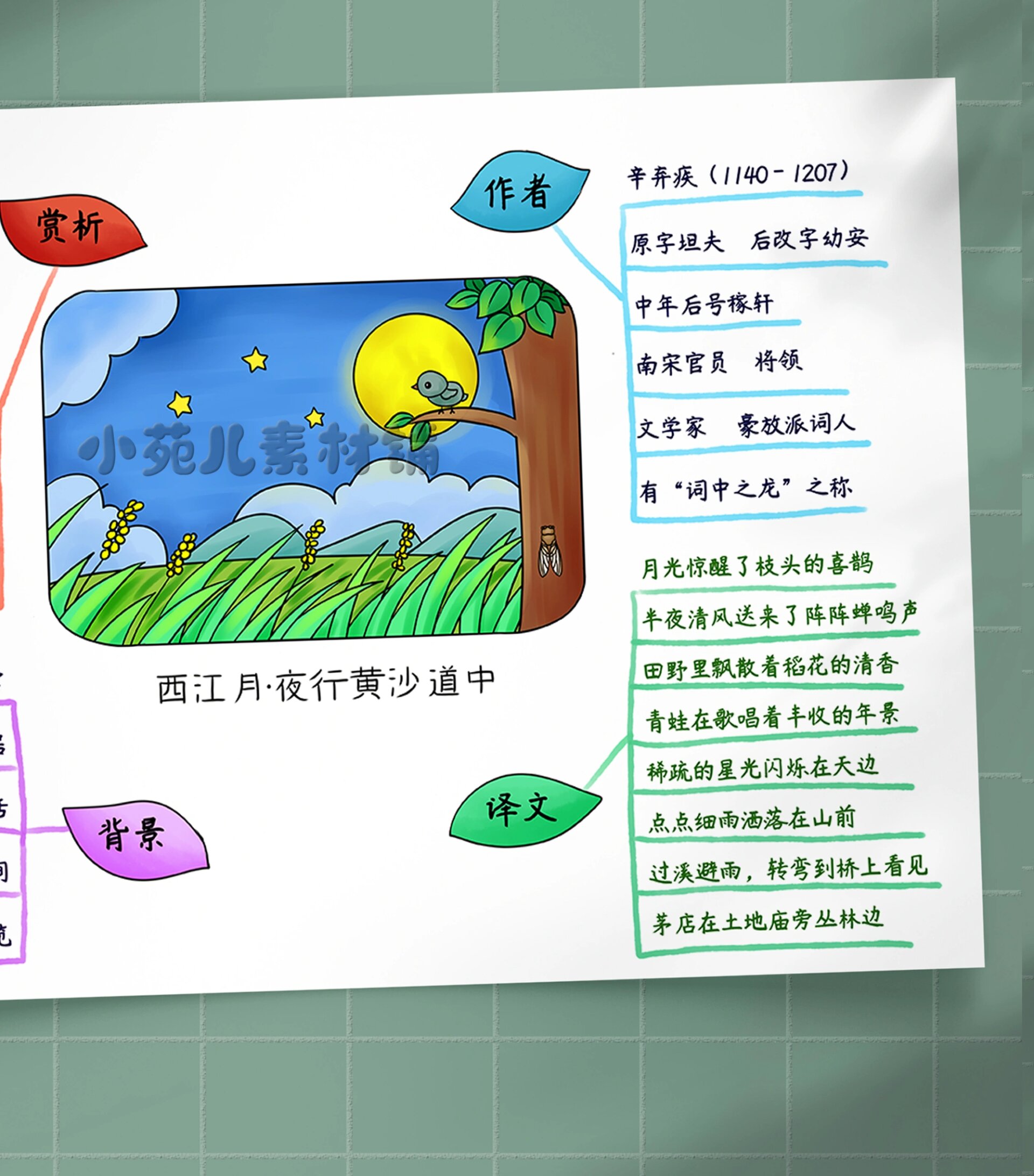Click the blue 作者 leaf label
Image resolution: width=1034 pixels, height=1176 pixels.
(x=519, y=192)
